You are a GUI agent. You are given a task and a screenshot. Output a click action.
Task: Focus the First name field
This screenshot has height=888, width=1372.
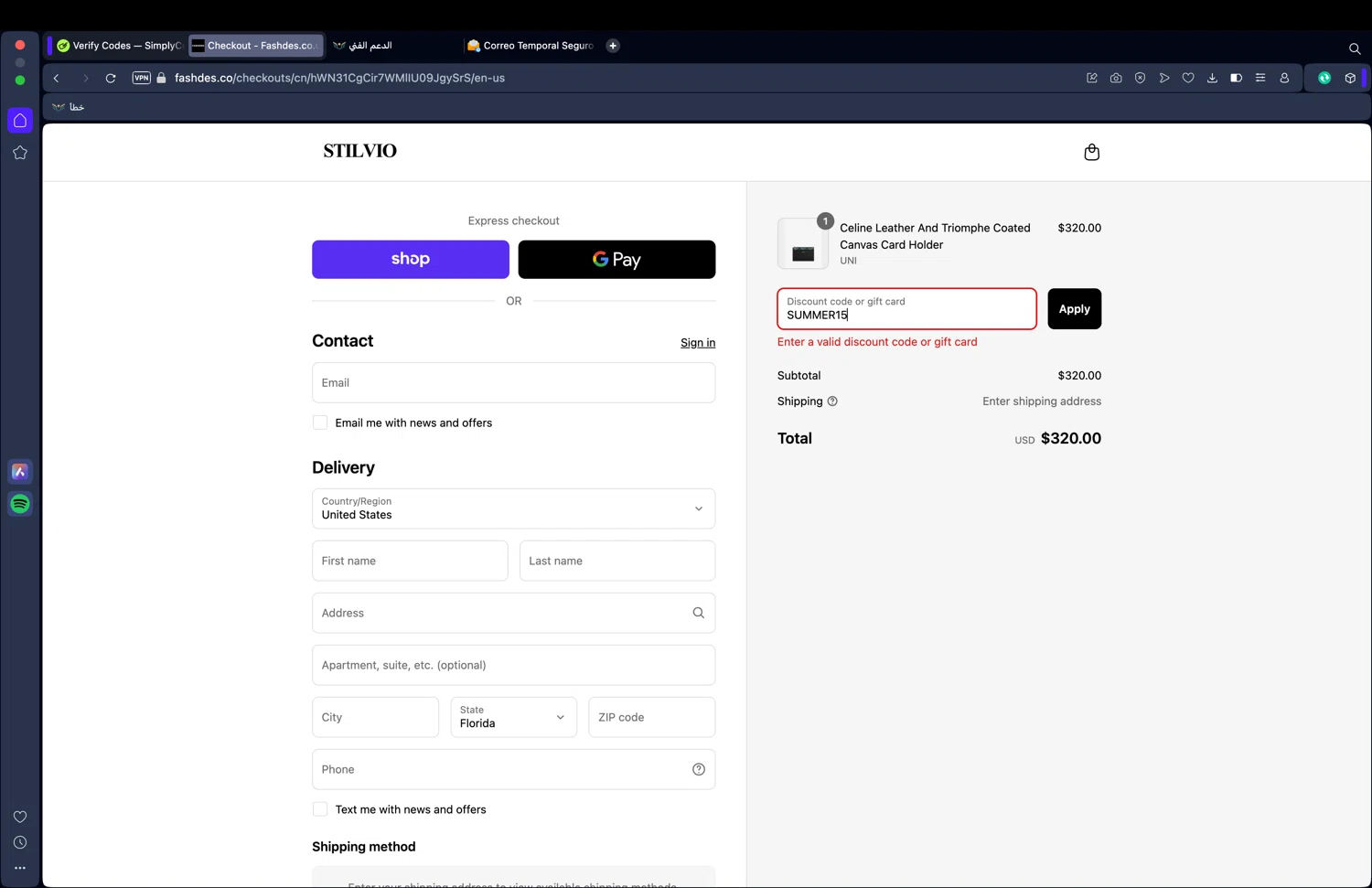pyautogui.click(x=410, y=561)
